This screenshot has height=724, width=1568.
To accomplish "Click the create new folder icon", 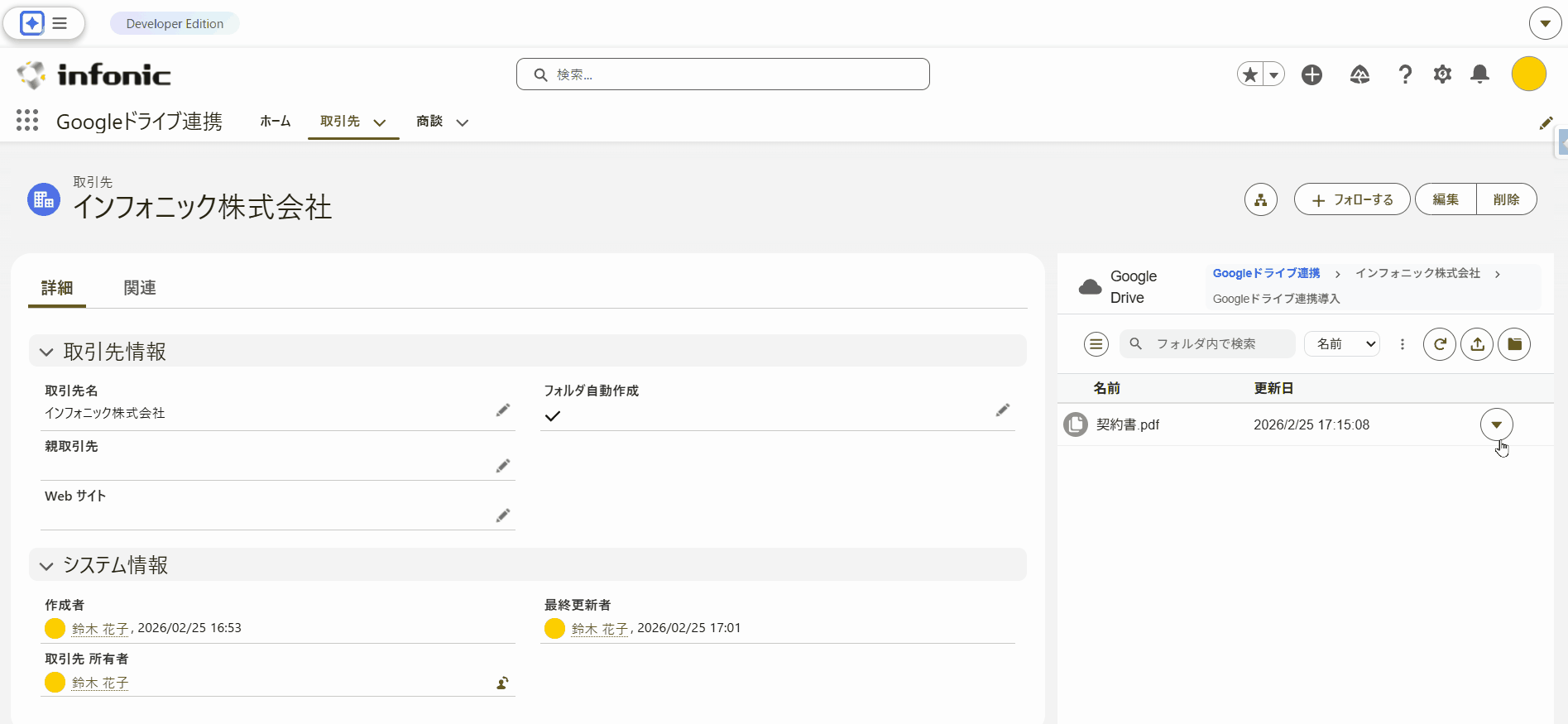I will [1514, 344].
